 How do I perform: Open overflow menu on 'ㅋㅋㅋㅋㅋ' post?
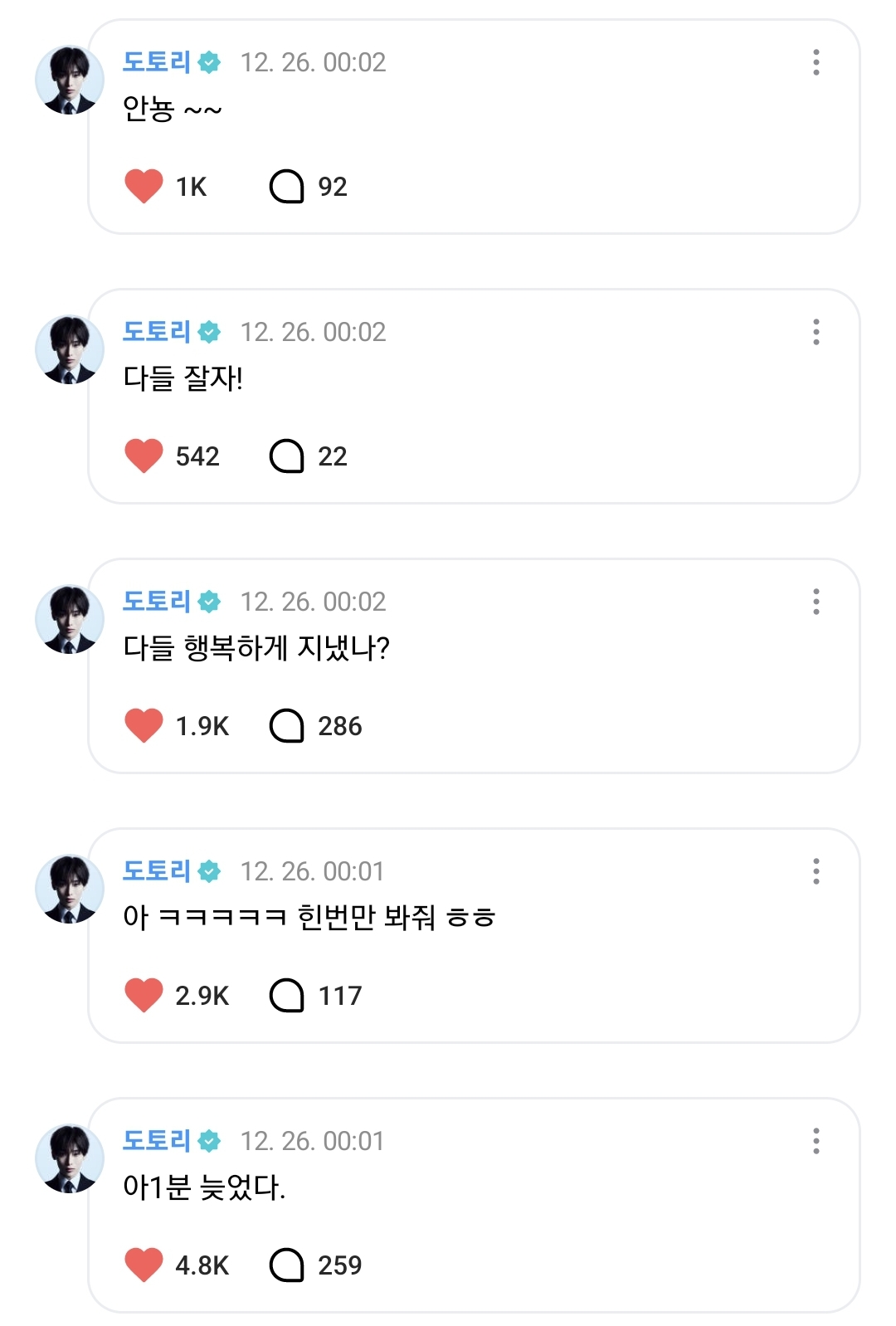click(816, 871)
